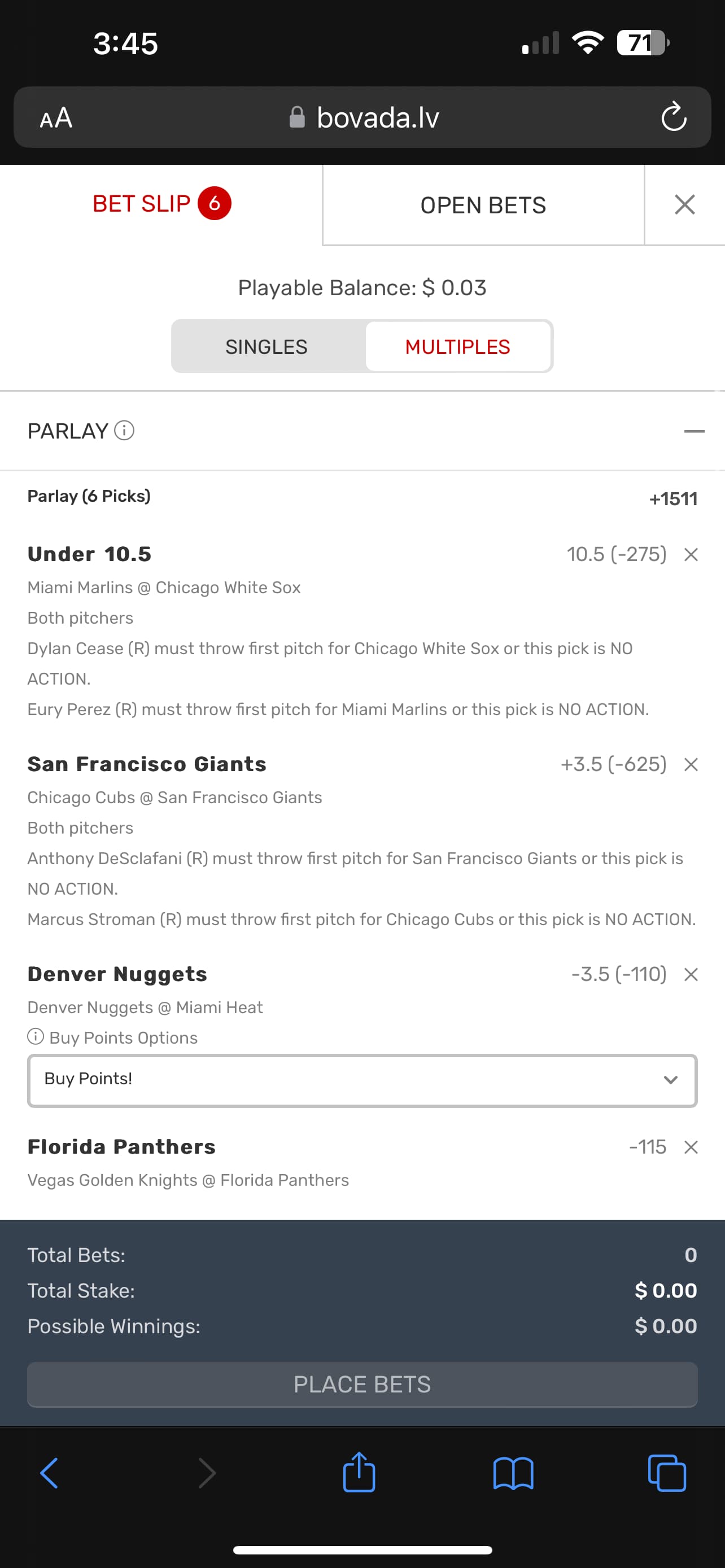Remove the San Francisco Giants pick
This screenshot has width=725, height=1568.
691,764
